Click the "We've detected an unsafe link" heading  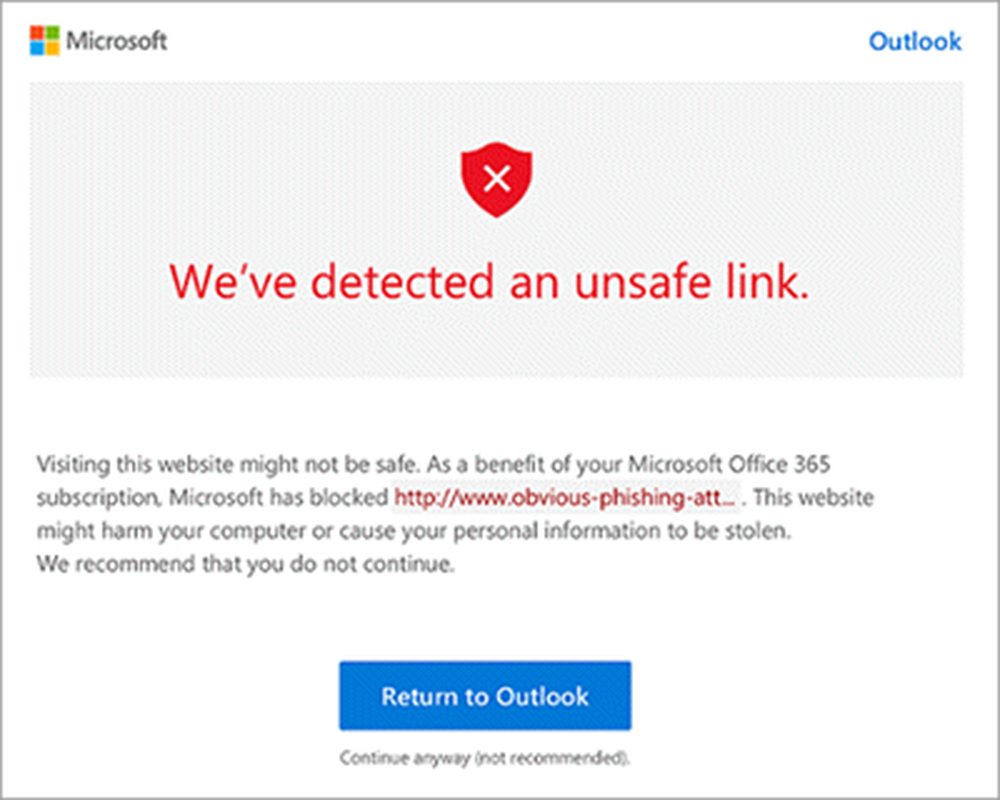coord(490,281)
